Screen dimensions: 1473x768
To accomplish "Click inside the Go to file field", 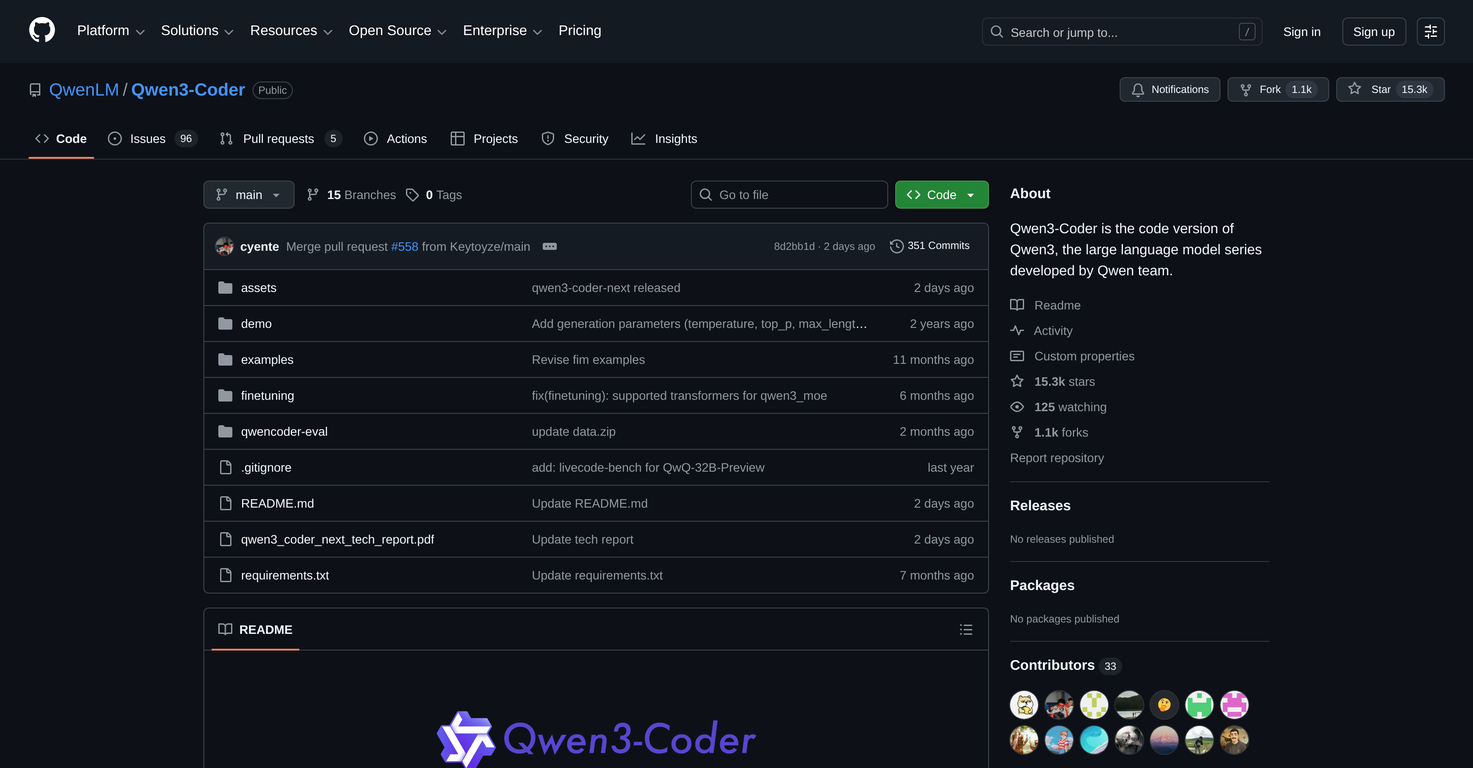I will (x=789, y=194).
